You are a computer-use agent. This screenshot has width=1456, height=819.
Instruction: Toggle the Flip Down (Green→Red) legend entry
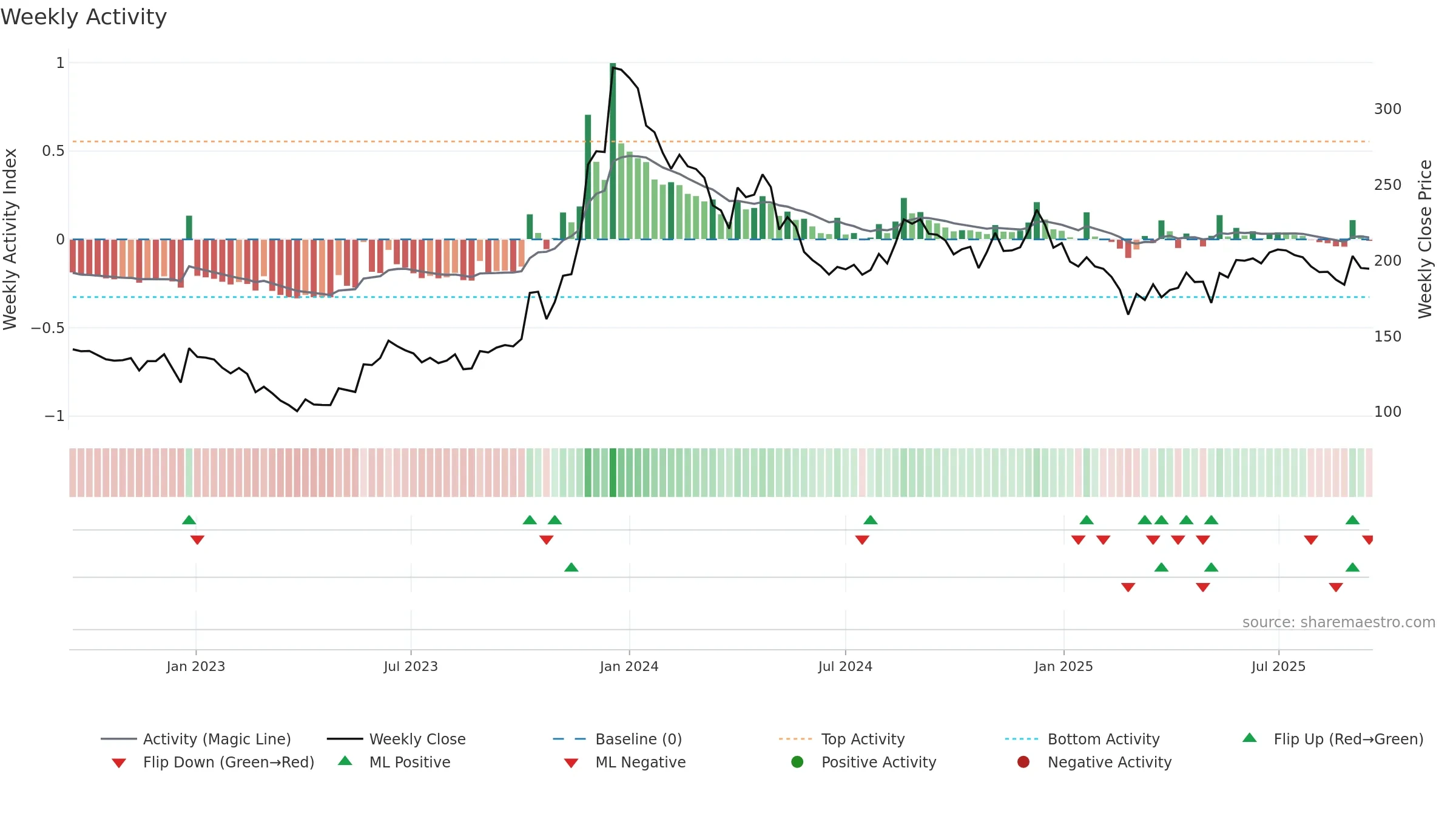pos(213,762)
